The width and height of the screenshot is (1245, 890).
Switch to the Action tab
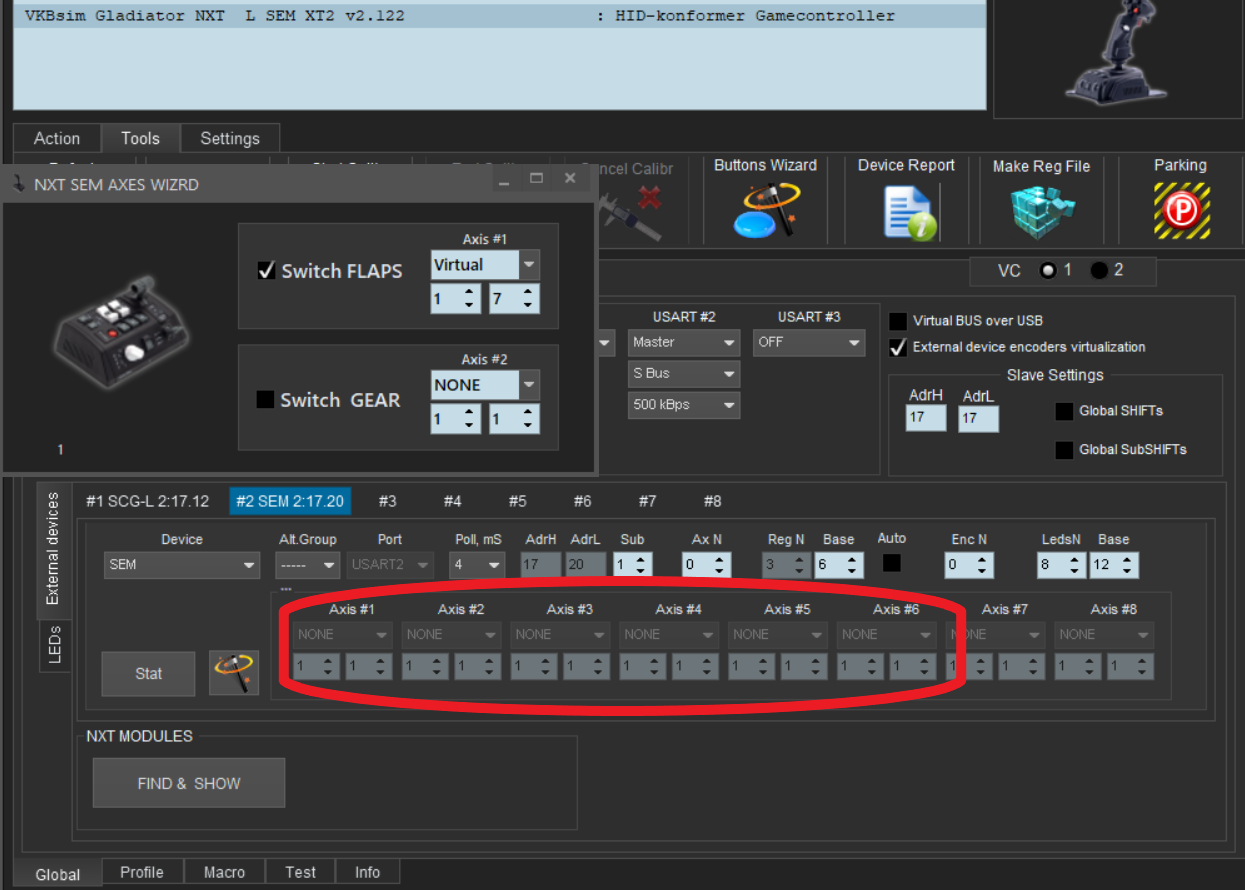57,138
